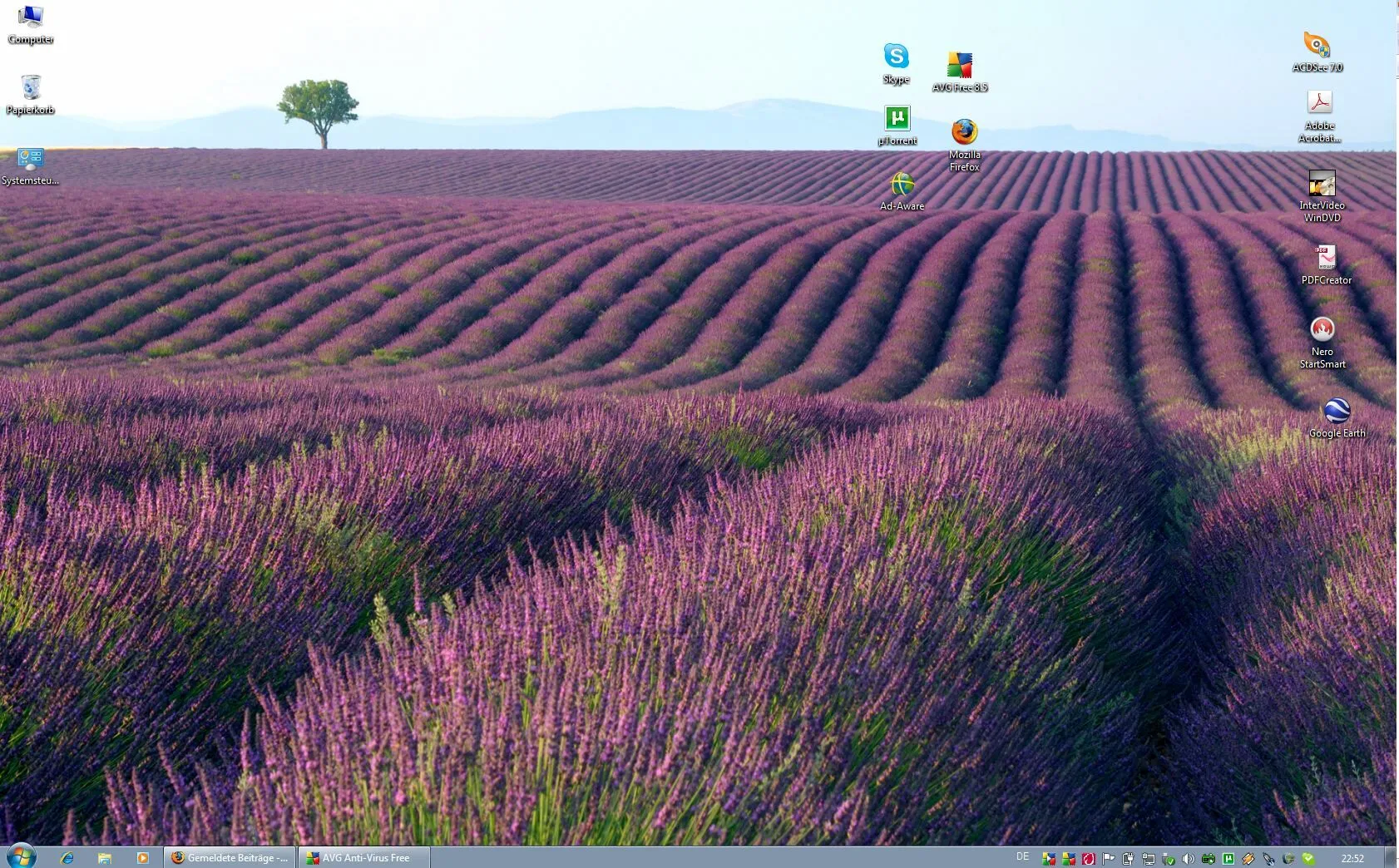Screen dimensions: 1399x868
Task: Click the µTorrent desktop shortcut
Action: point(897,120)
